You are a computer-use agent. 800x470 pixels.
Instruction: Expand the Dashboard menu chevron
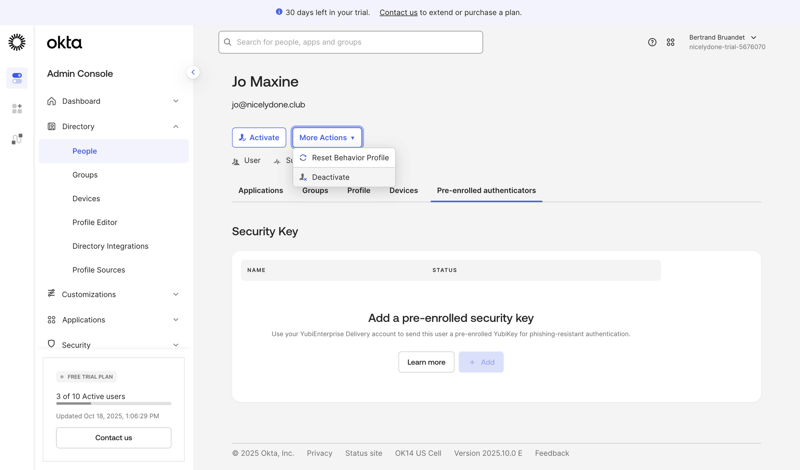tap(176, 101)
